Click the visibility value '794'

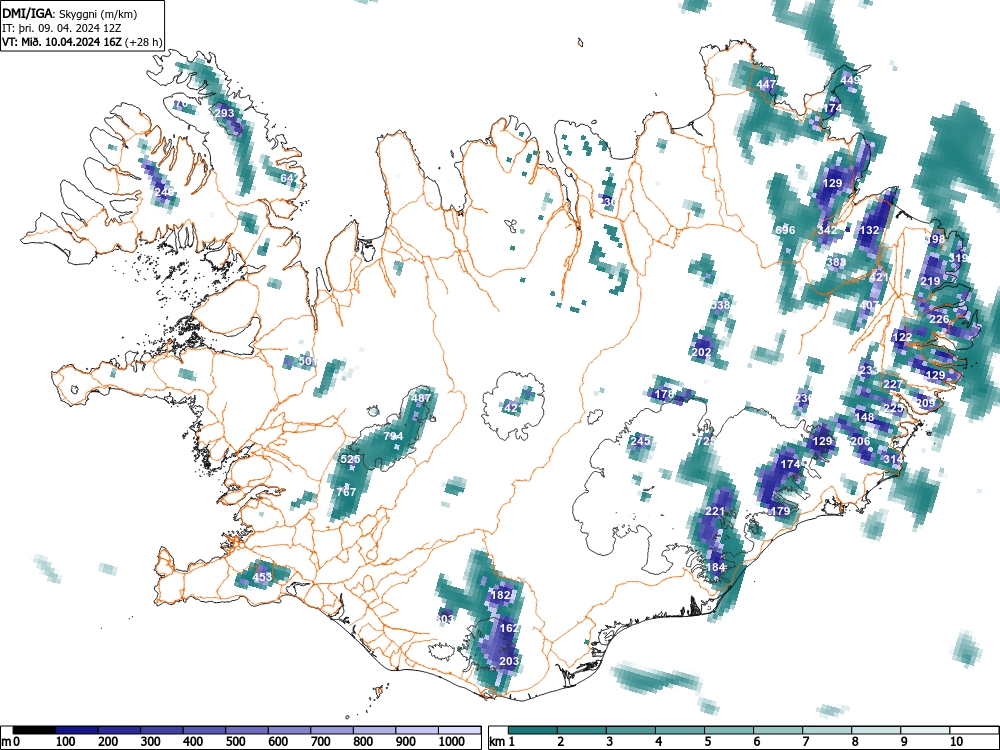393,436
